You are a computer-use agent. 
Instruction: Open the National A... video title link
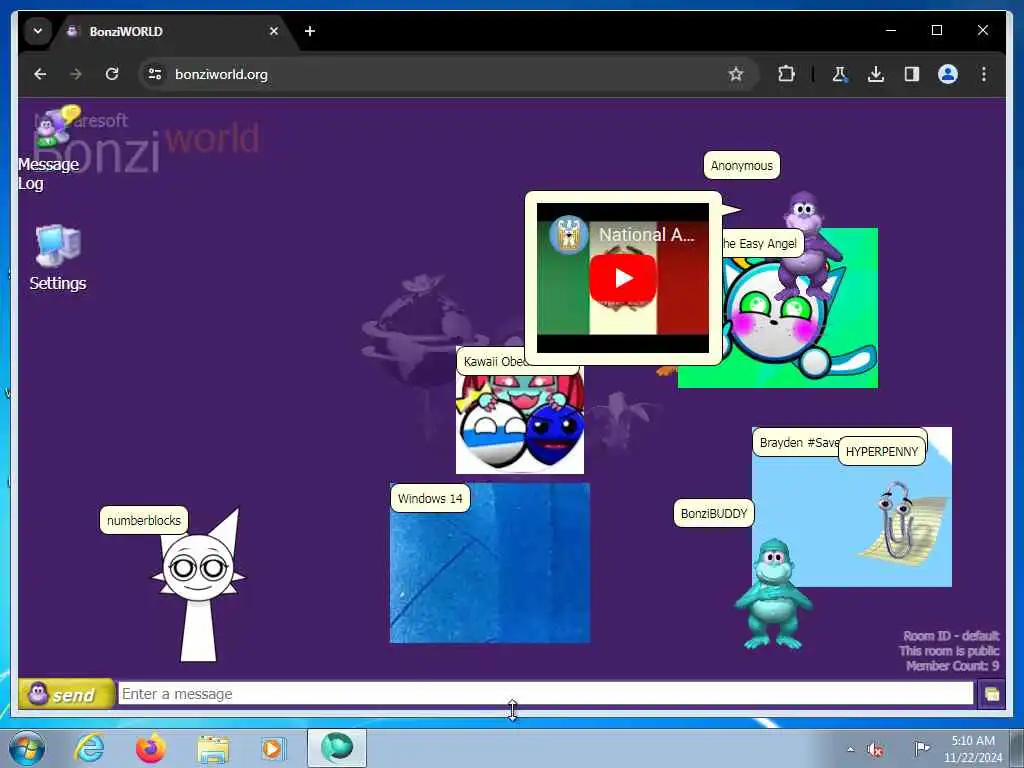[x=647, y=234]
